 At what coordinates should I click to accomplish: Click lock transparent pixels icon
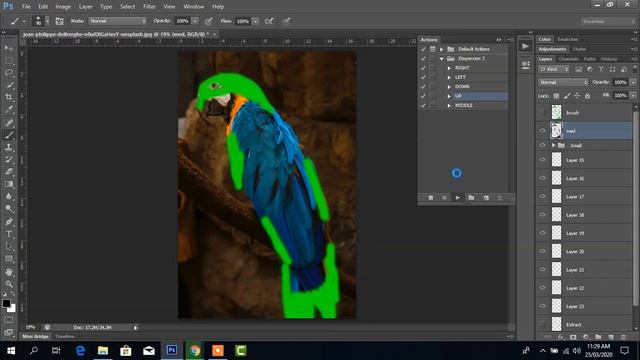click(556, 96)
